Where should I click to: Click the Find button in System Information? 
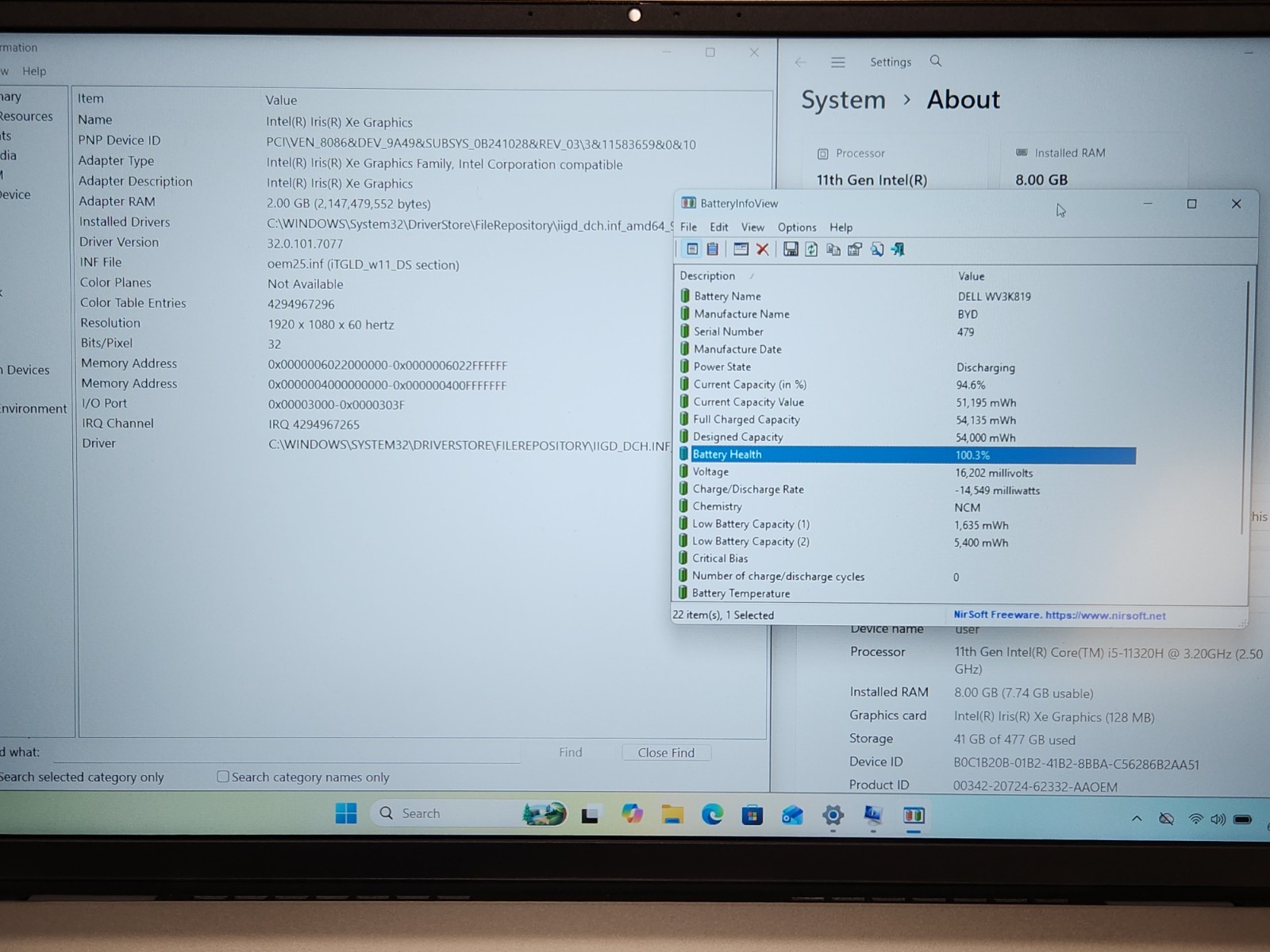[x=570, y=752]
